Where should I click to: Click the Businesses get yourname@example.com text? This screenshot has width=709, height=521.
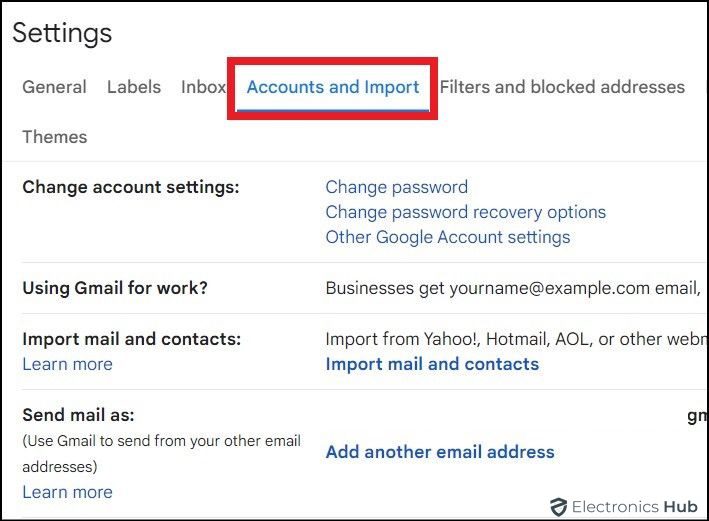pyautogui.click(x=511, y=288)
